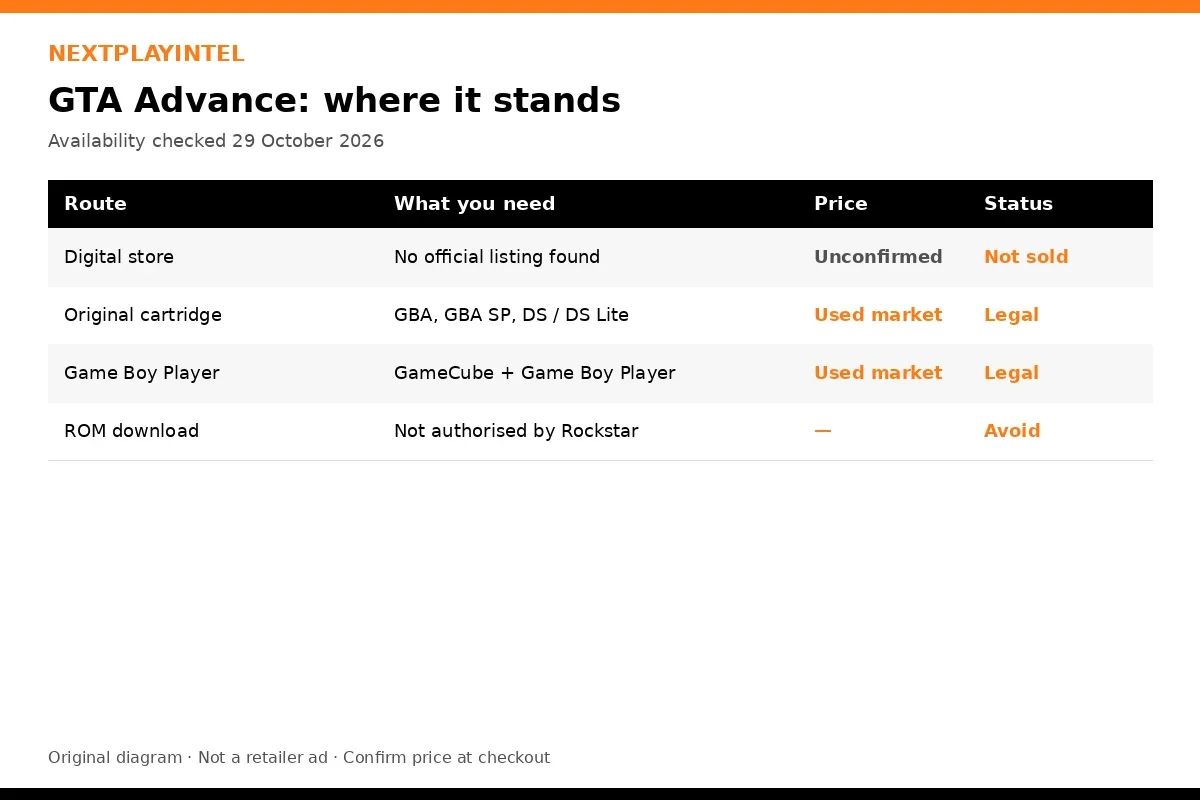The width and height of the screenshot is (1200, 800).
Task: Click the Original cartridge route cell
Action: (143, 315)
